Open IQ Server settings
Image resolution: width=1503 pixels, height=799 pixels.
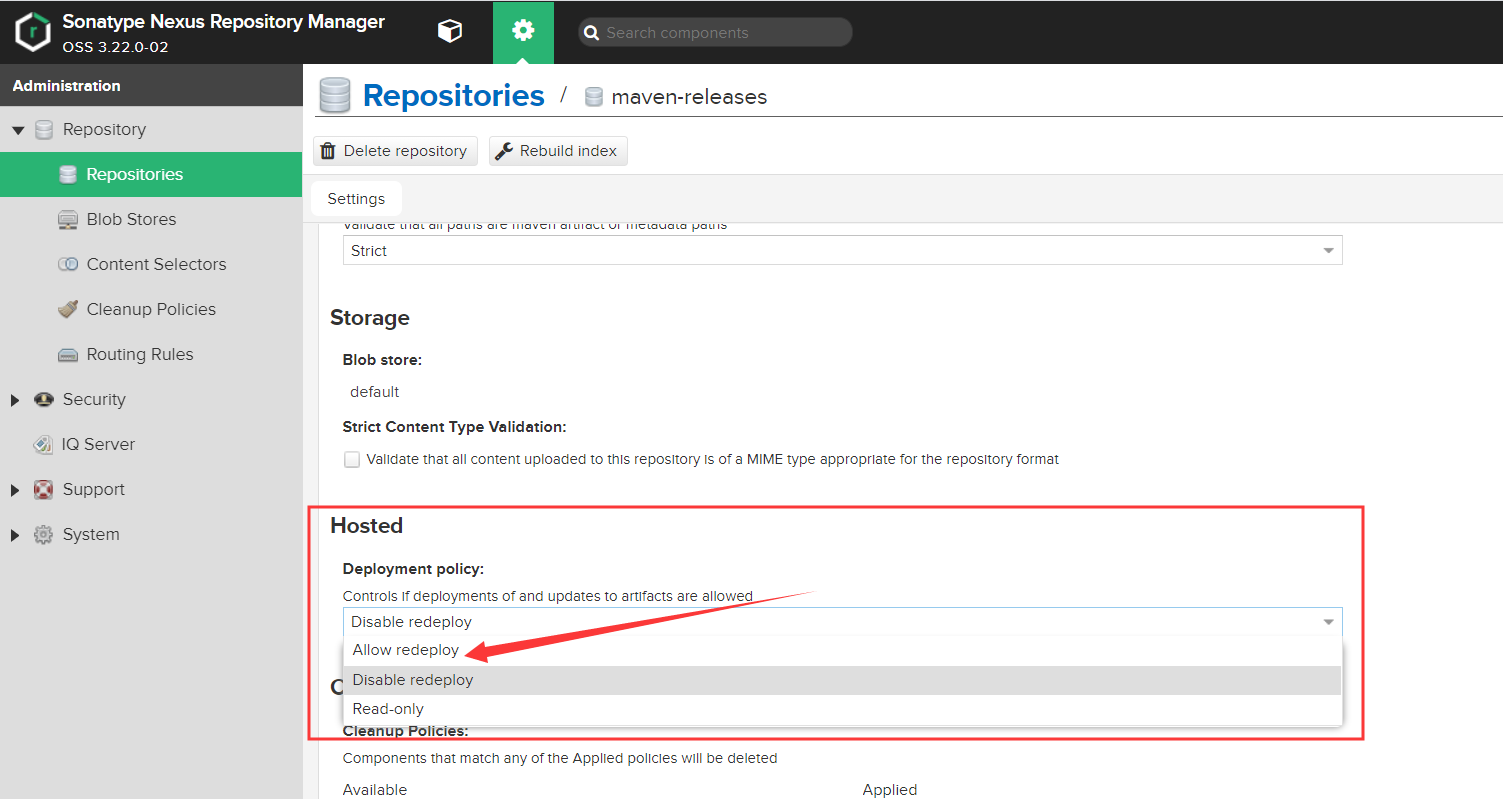(x=95, y=444)
